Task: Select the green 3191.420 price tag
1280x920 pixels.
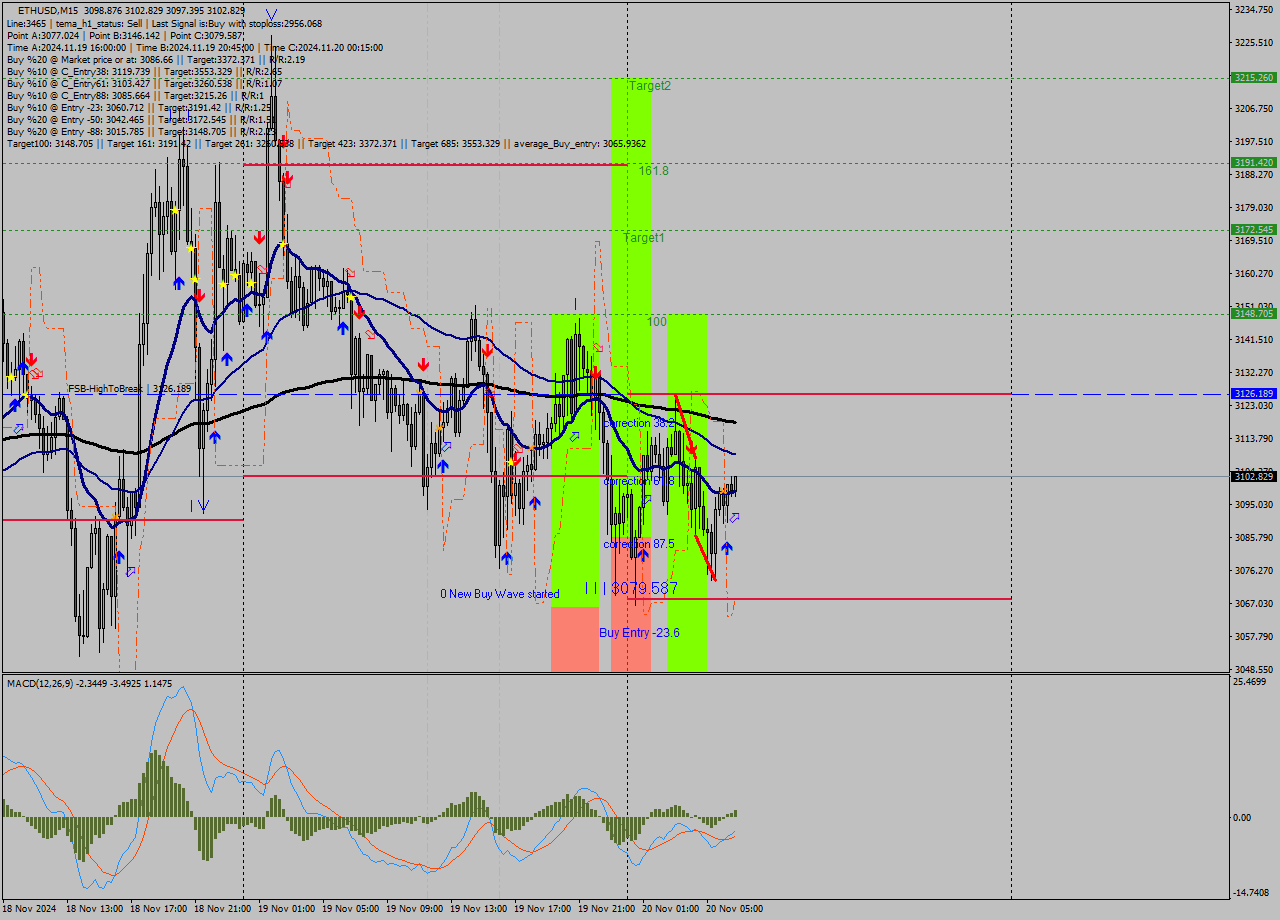Action: pyautogui.click(x=1254, y=162)
